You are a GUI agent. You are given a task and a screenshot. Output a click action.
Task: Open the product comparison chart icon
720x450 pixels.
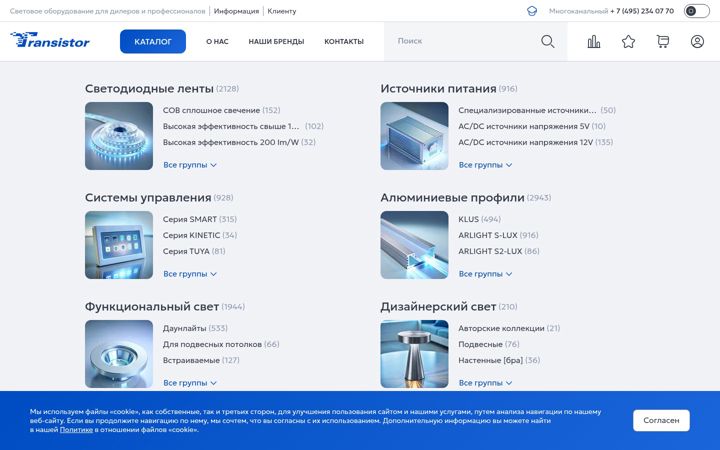(594, 41)
